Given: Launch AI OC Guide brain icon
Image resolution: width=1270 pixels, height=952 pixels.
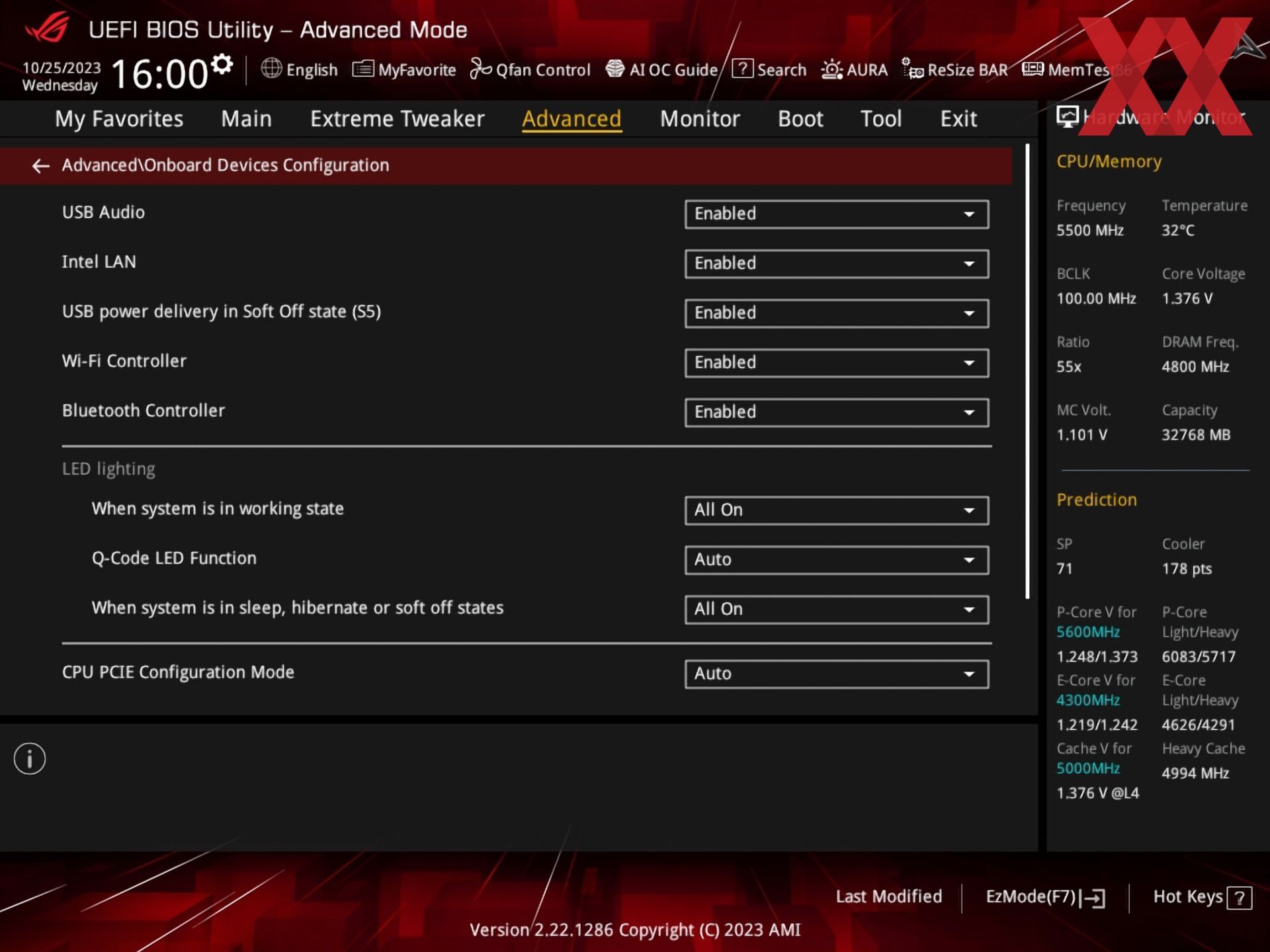Looking at the screenshot, I should point(615,69).
